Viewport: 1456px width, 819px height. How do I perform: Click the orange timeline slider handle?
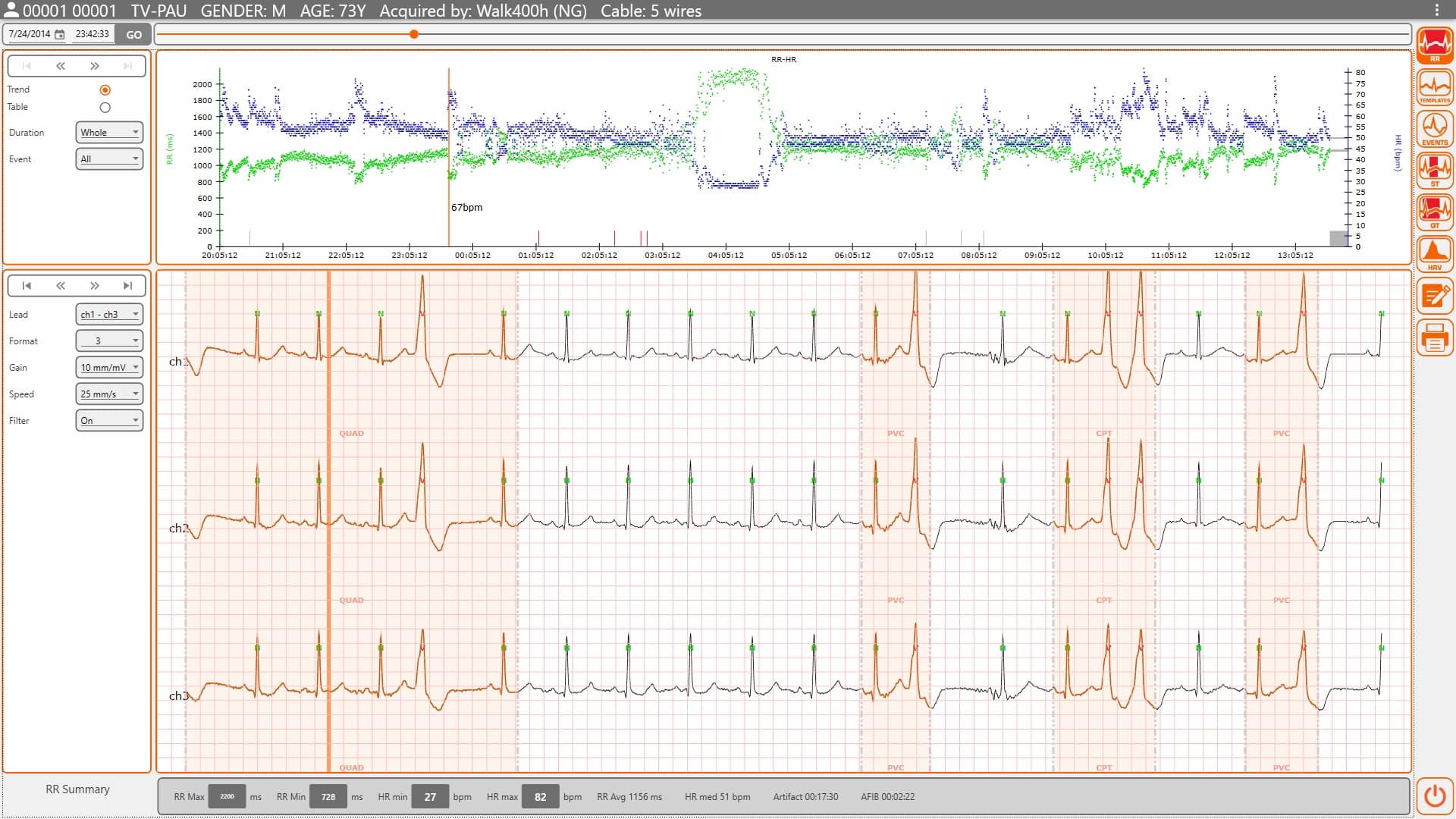click(x=414, y=34)
